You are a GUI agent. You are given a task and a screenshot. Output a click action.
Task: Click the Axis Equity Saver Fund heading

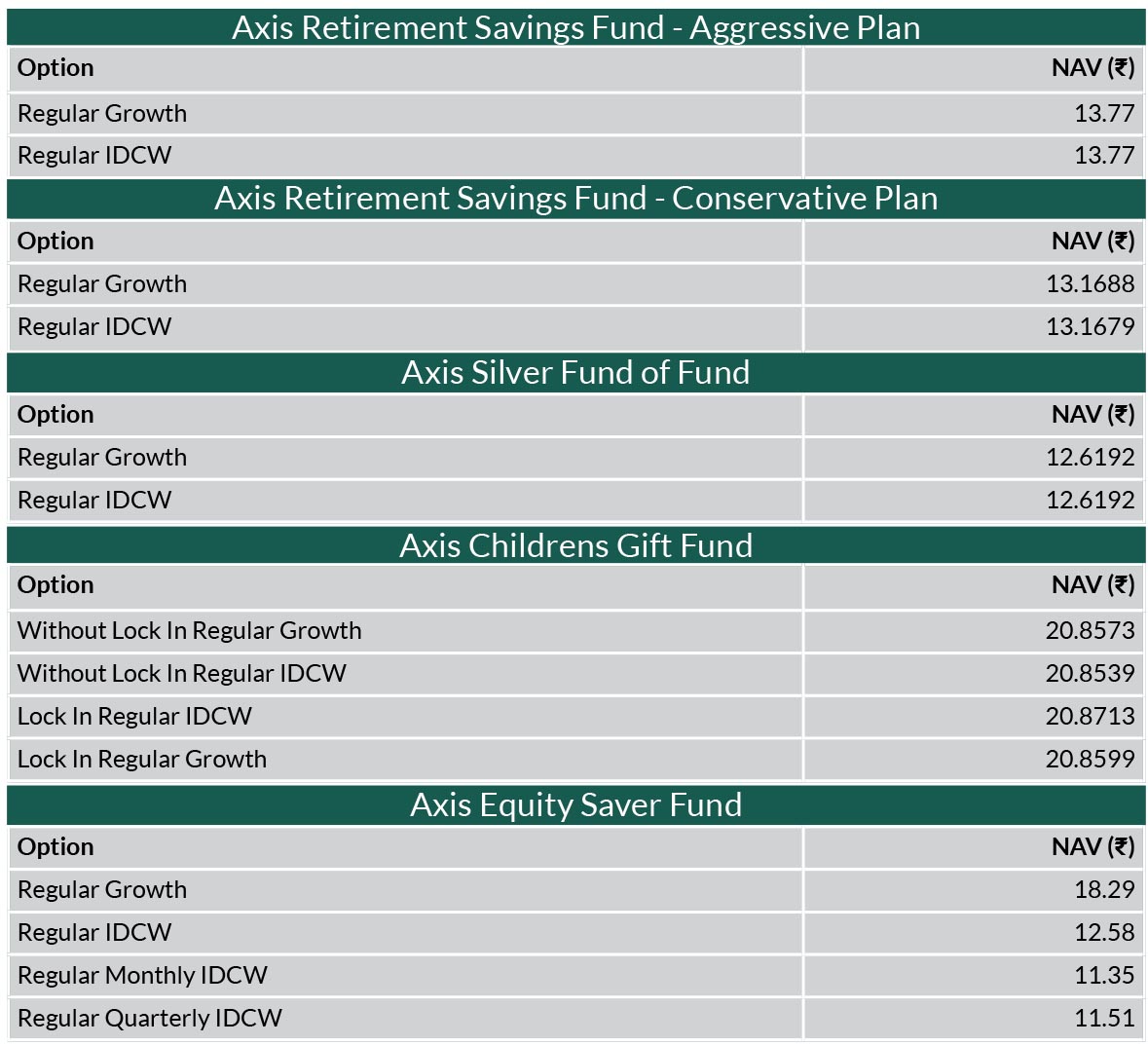576,804
